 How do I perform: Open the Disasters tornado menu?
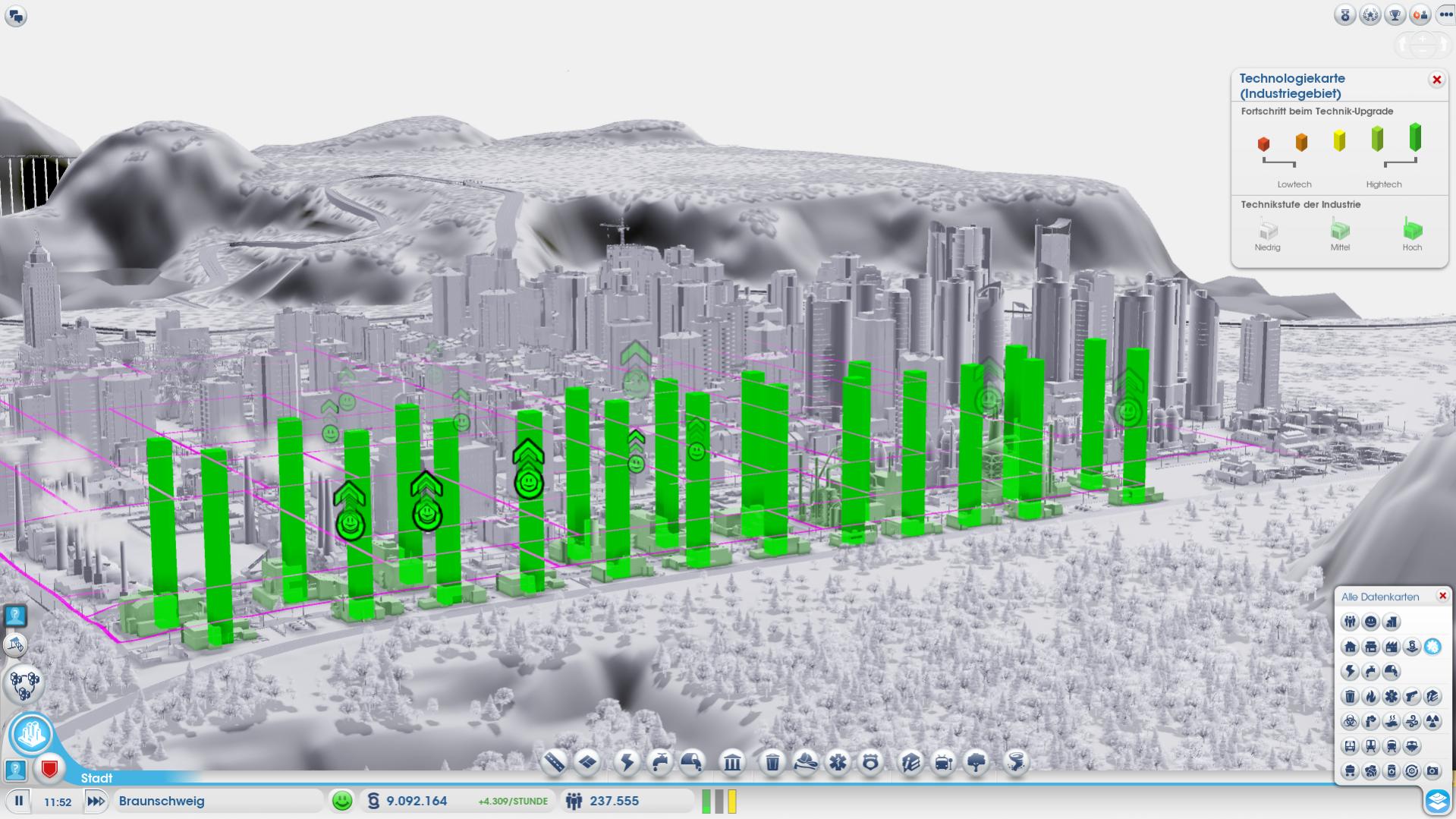1016,761
